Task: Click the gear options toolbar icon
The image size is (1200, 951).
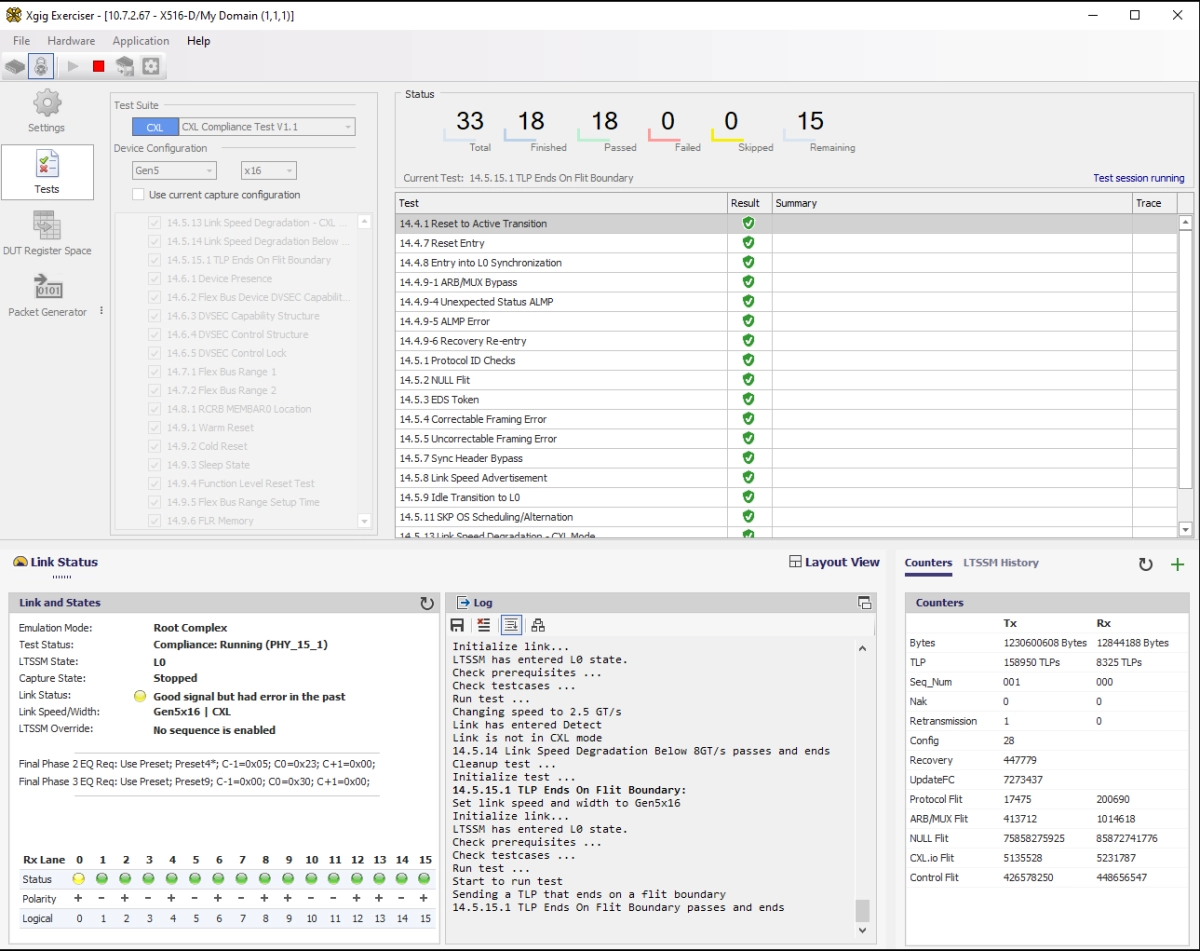Action: (x=151, y=67)
